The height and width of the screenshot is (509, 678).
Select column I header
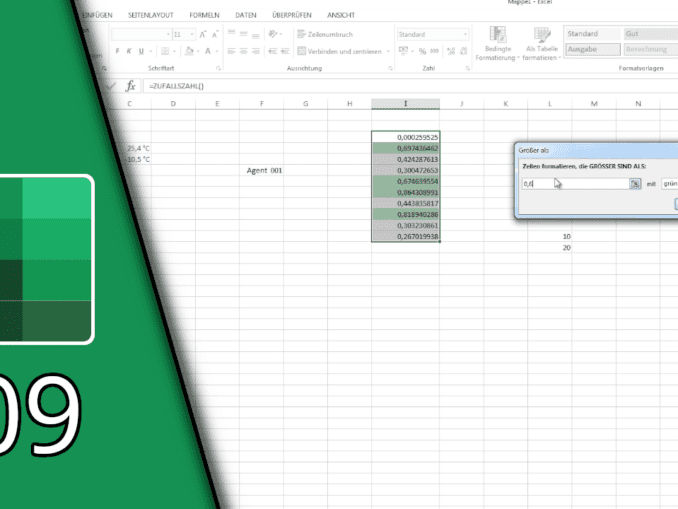(405, 104)
